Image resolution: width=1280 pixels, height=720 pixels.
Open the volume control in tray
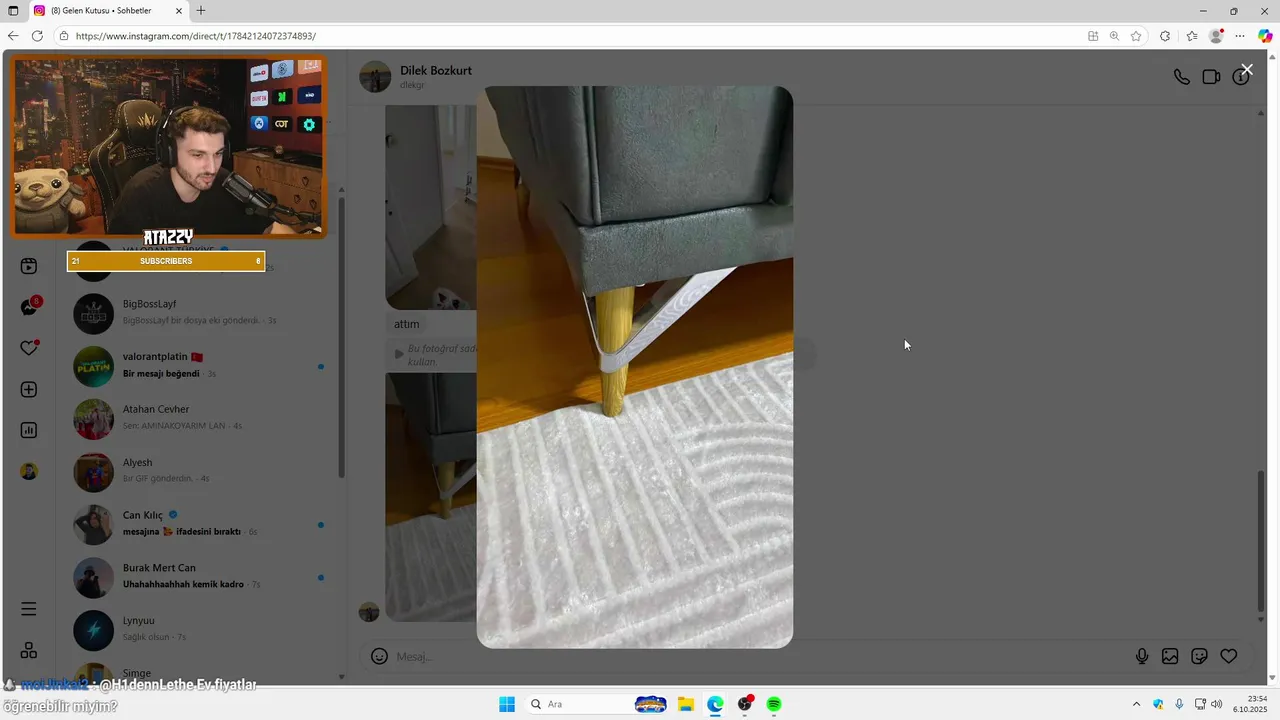[1217, 704]
